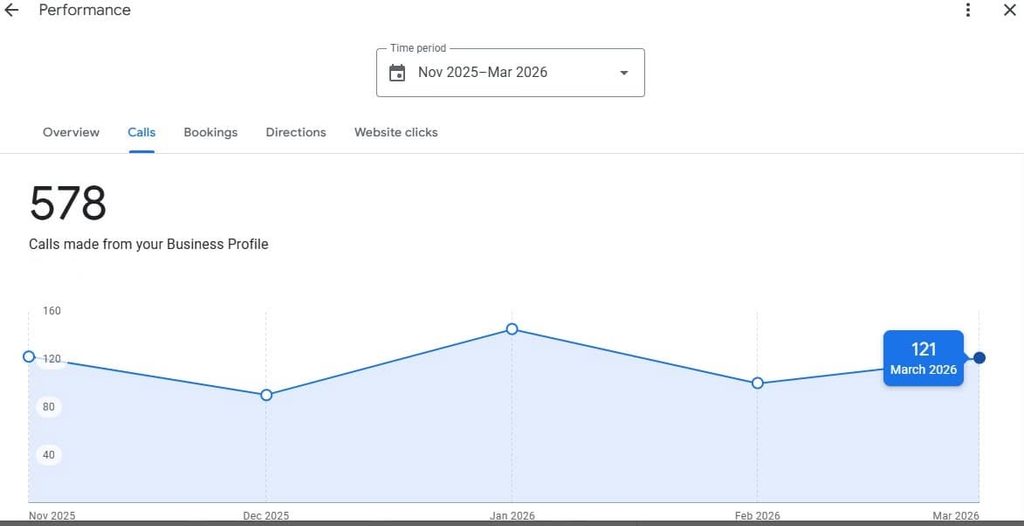Click the 160 y-axis label
Screen dimensions: 1024x526
click(x=52, y=310)
